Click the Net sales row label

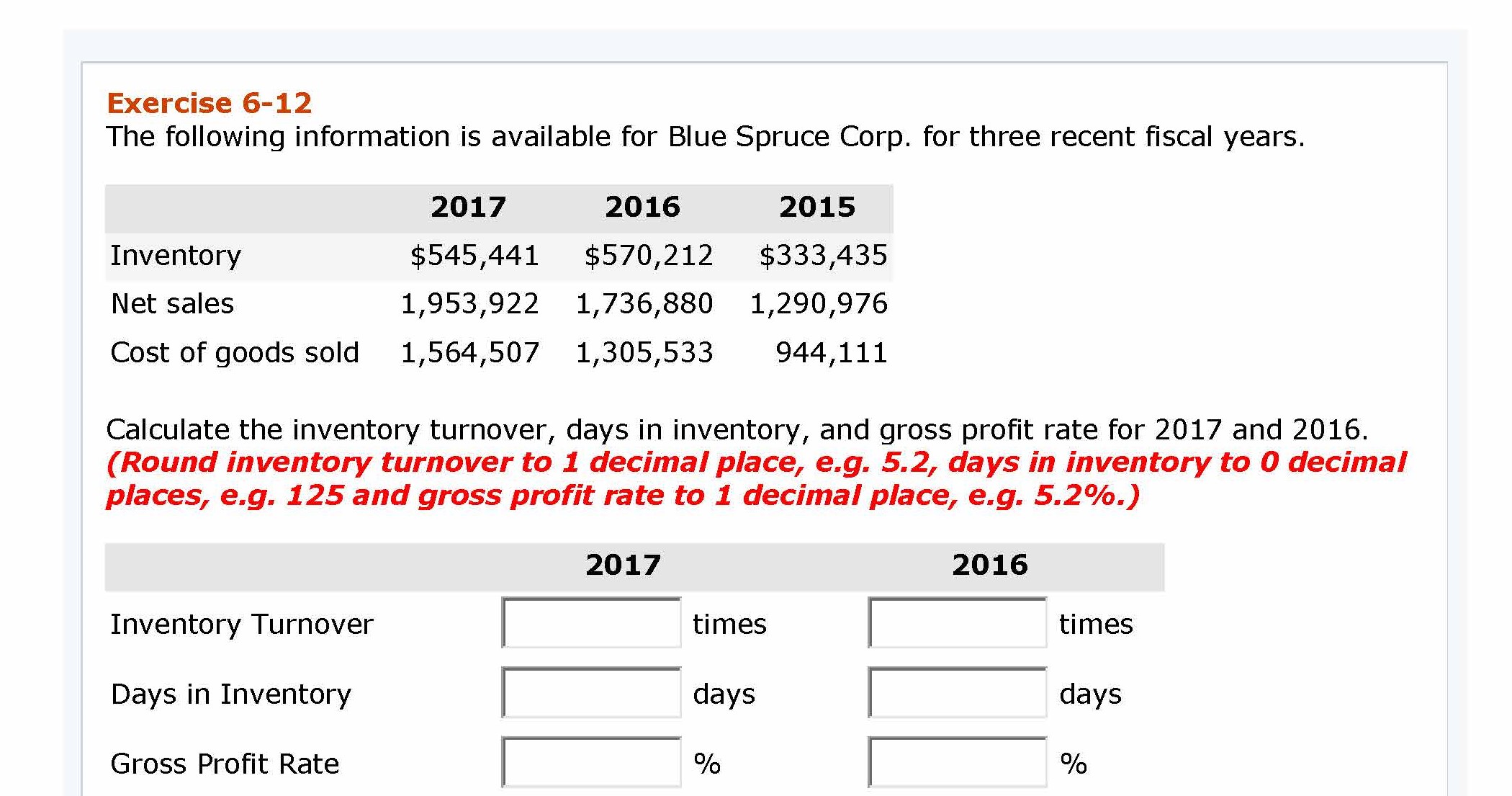pyautogui.click(x=172, y=304)
